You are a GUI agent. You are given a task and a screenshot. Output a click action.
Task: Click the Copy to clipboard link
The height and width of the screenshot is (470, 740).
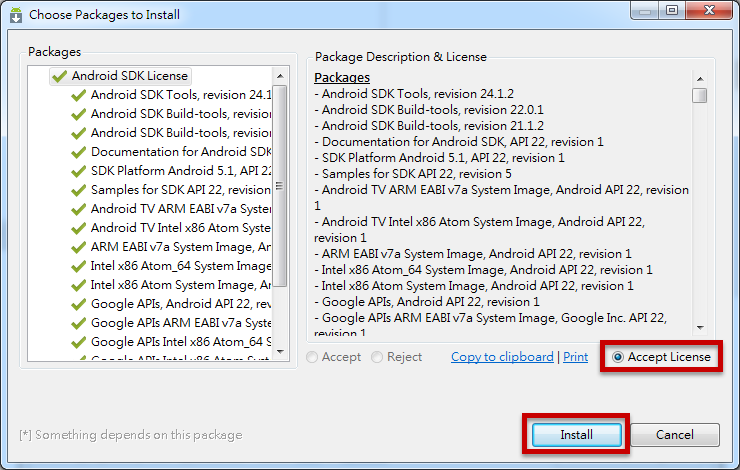[502, 357]
